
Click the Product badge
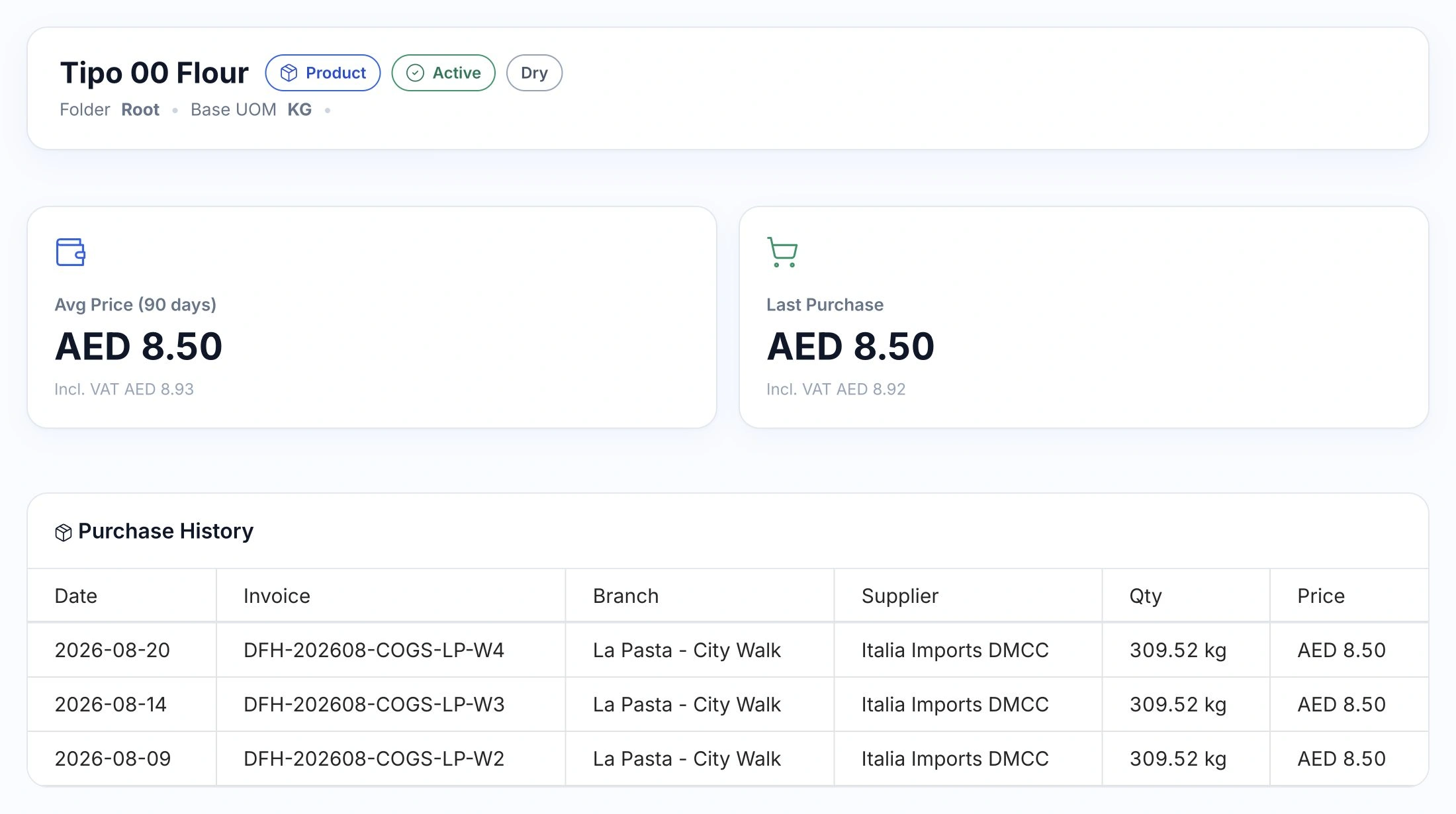323,73
